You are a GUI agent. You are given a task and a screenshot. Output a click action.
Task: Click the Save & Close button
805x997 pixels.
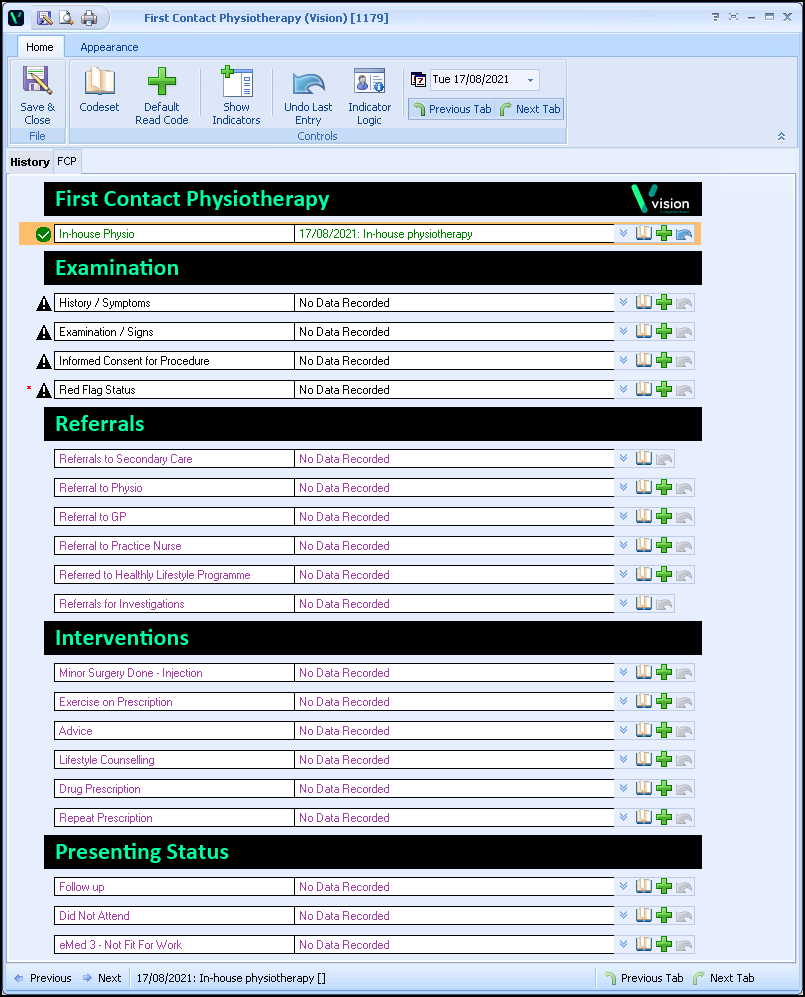click(37, 96)
